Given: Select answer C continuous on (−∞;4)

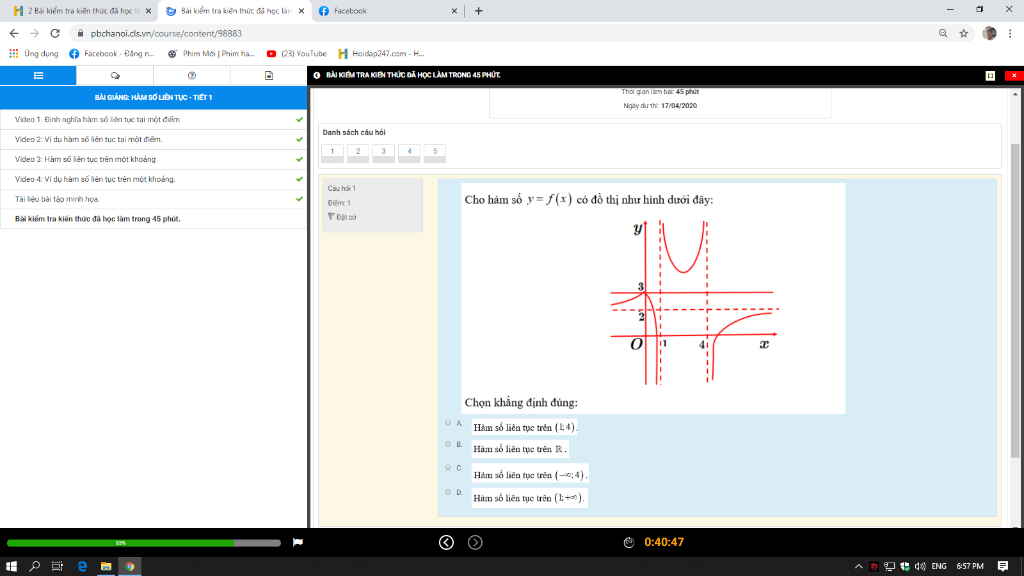Looking at the screenshot, I should [x=448, y=468].
